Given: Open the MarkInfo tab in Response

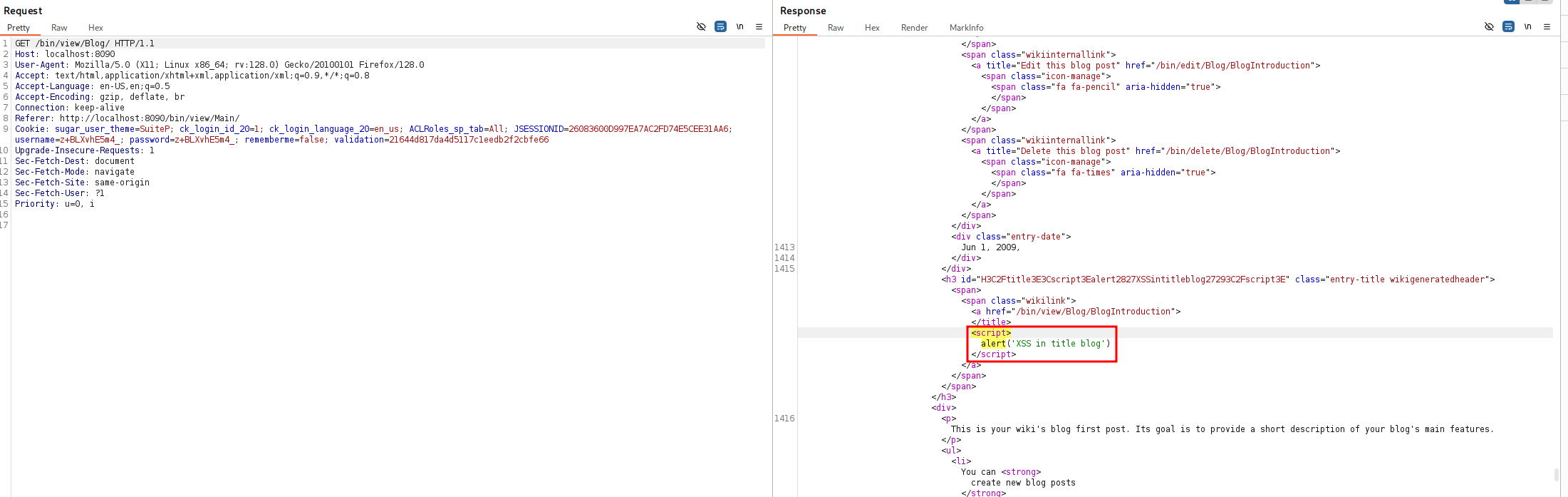Looking at the screenshot, I should (x=966, y=28).
